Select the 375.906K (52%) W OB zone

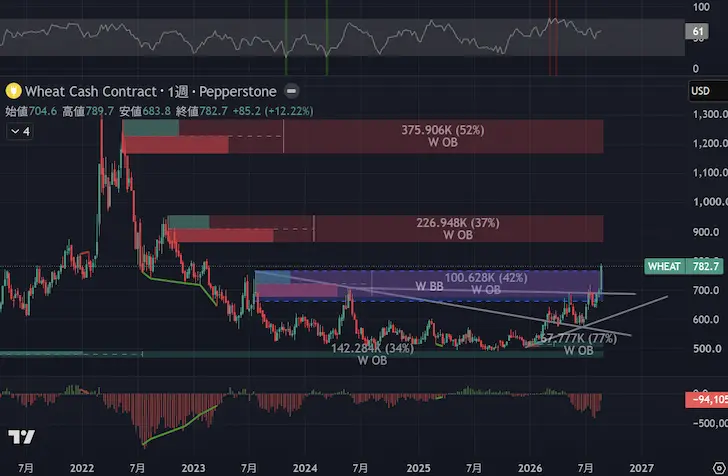click(x=442, y=136)
